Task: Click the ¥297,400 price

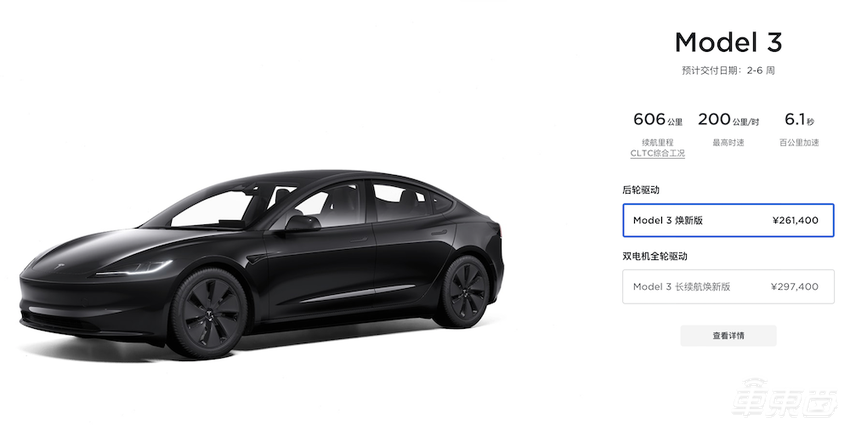Action: (795, 286)
